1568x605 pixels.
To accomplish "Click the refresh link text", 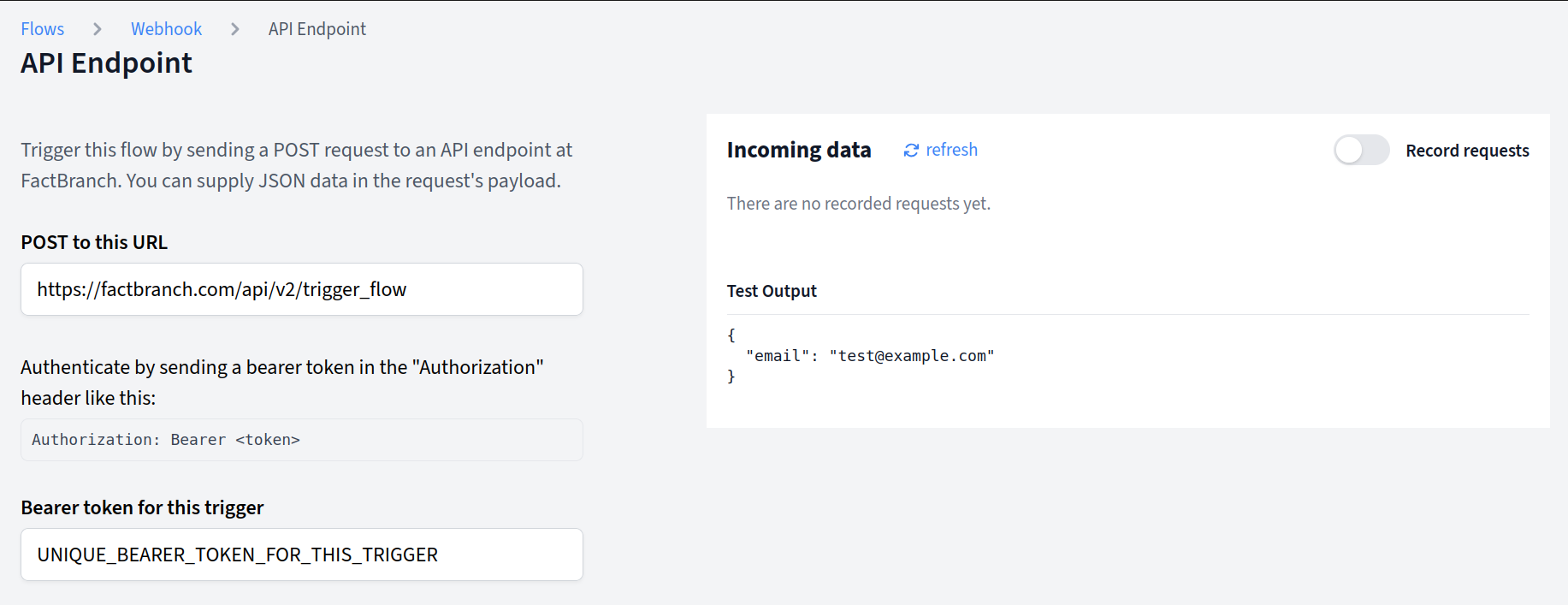I will pyautogui.click(x=951, y=150).
